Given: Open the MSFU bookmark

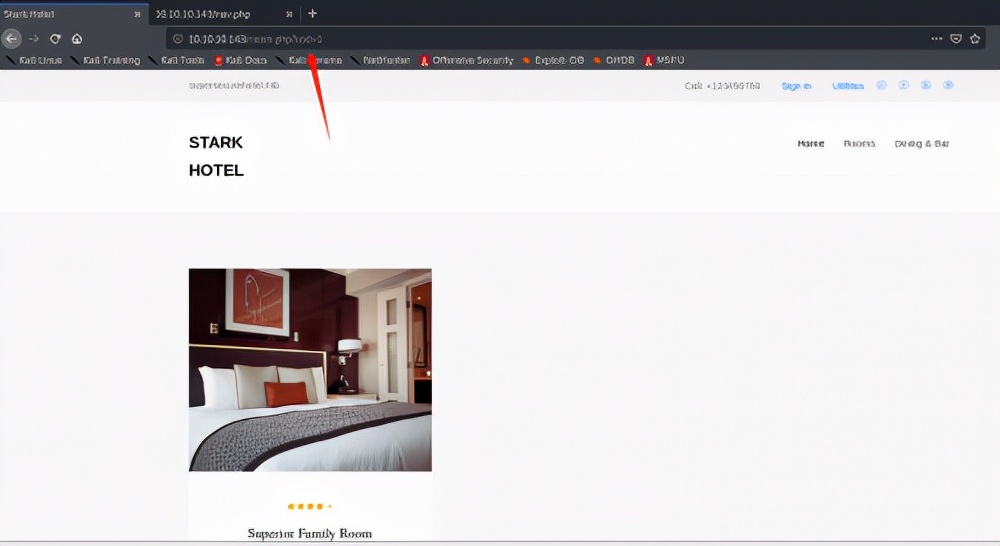Looking at the screenshot, I should click(x=664, y=60).
